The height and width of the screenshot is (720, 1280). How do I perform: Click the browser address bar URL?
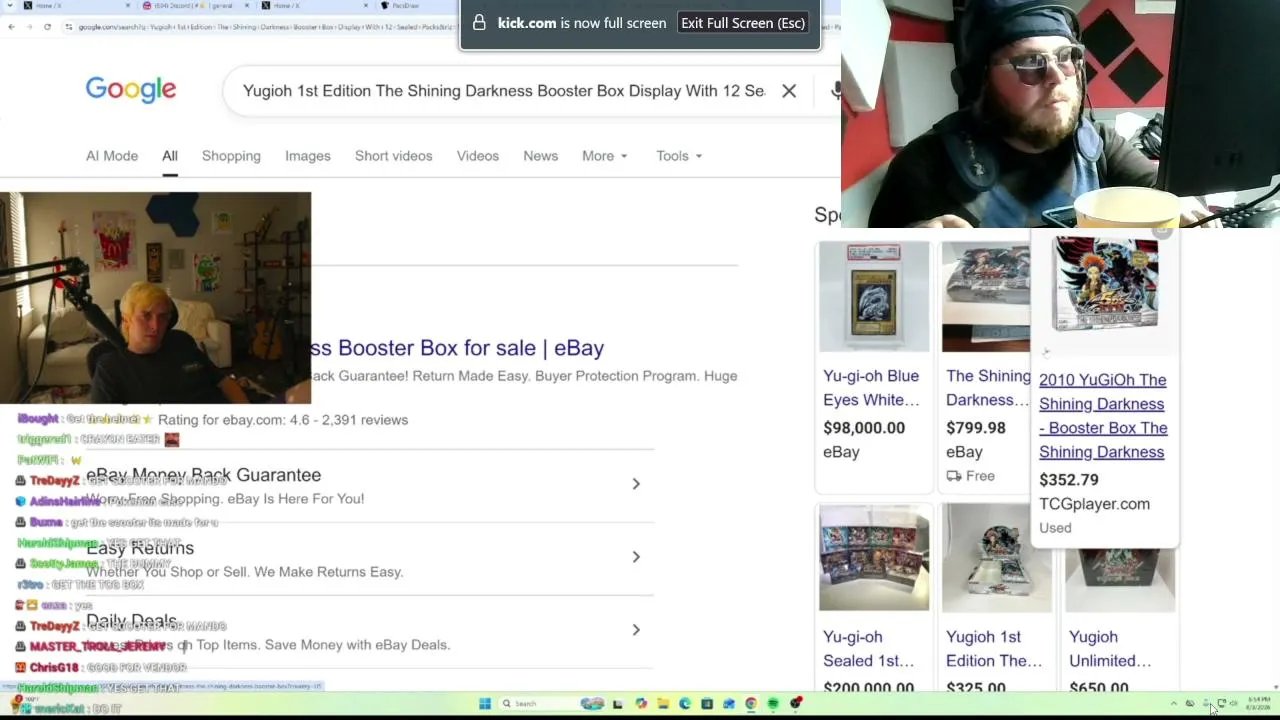pyautogui.click(x=265, y=26)
